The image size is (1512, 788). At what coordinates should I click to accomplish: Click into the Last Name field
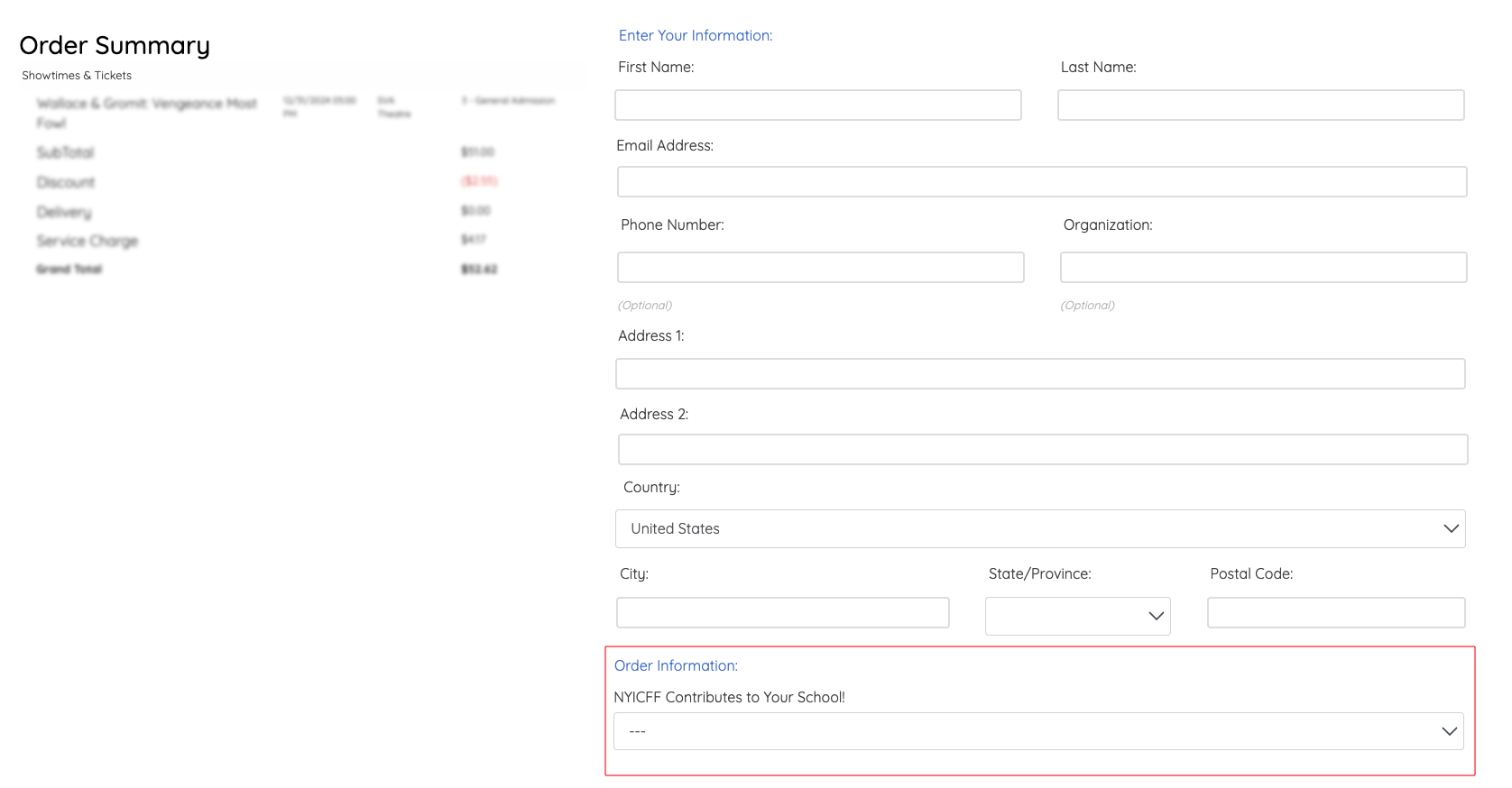[x=1259, y=105]
